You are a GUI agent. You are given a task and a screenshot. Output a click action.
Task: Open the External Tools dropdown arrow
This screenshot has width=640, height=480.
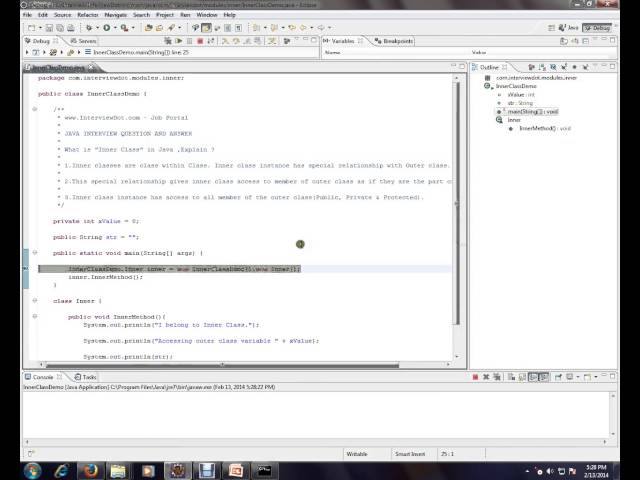tap(133, 28)
